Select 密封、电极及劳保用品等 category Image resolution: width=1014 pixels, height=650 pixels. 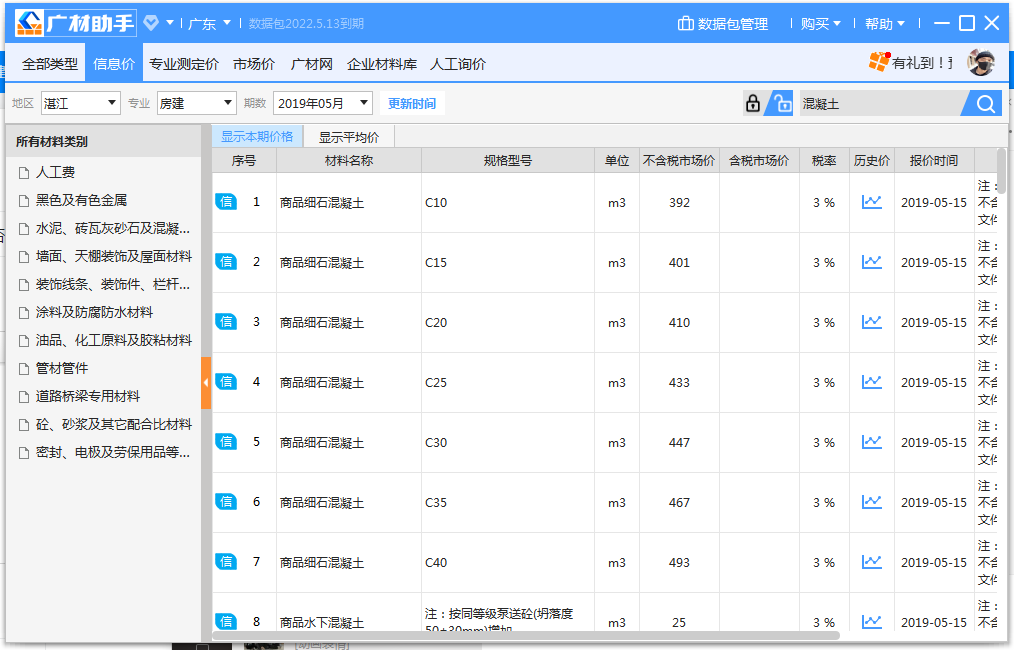(x=113, y=452)
